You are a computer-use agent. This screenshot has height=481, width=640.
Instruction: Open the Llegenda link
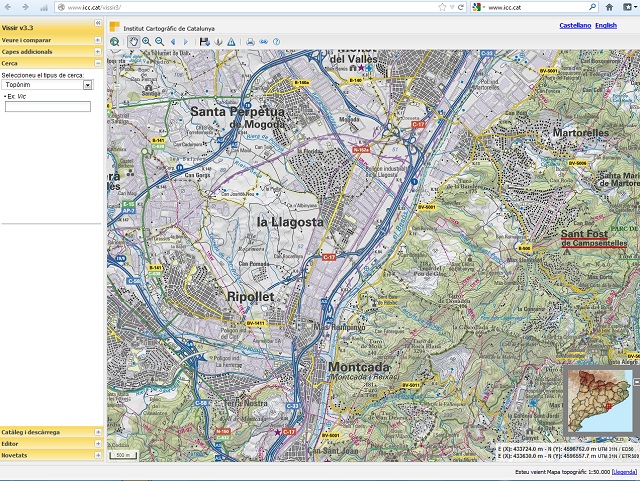623,471
